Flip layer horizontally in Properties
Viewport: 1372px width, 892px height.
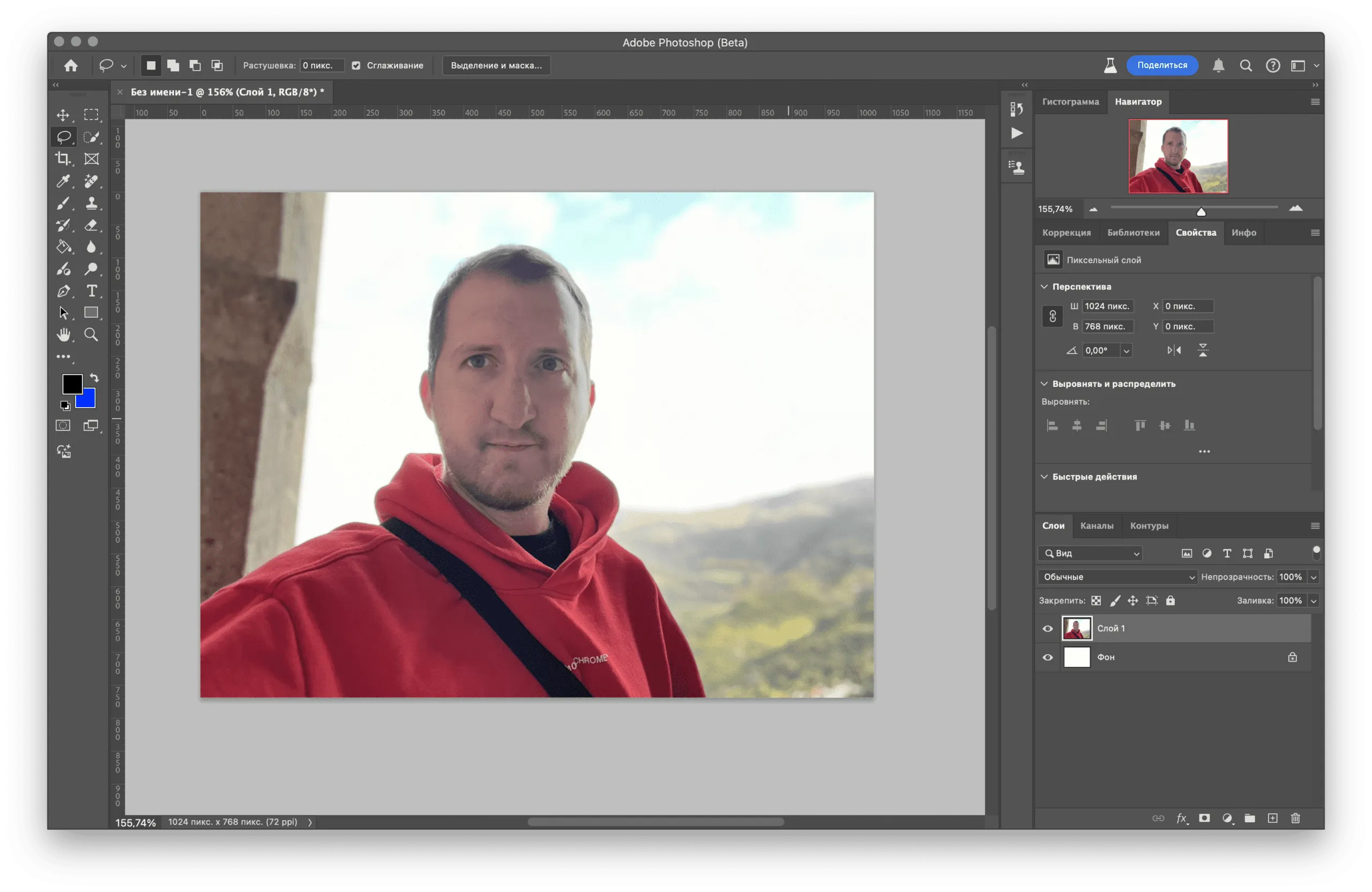pos(1174,350)
